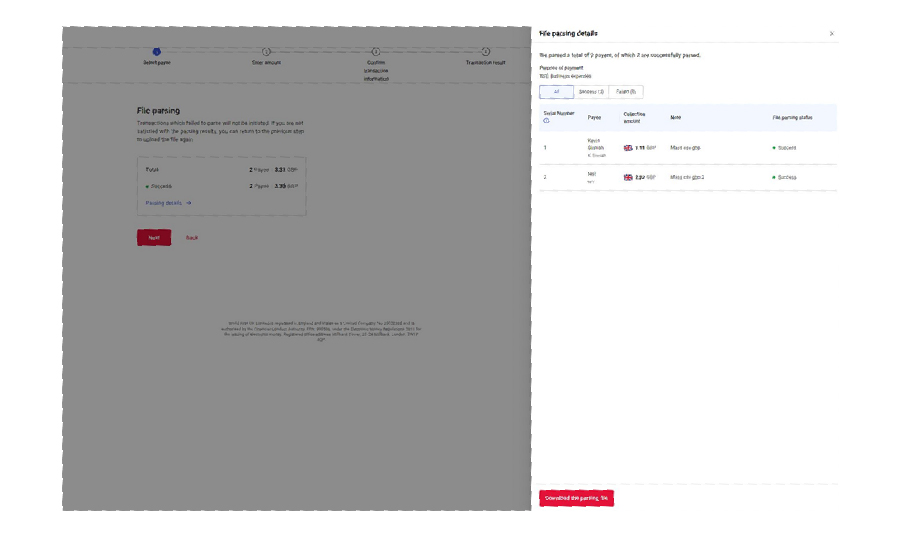Click the UK flag in row 2

[628, 177]
